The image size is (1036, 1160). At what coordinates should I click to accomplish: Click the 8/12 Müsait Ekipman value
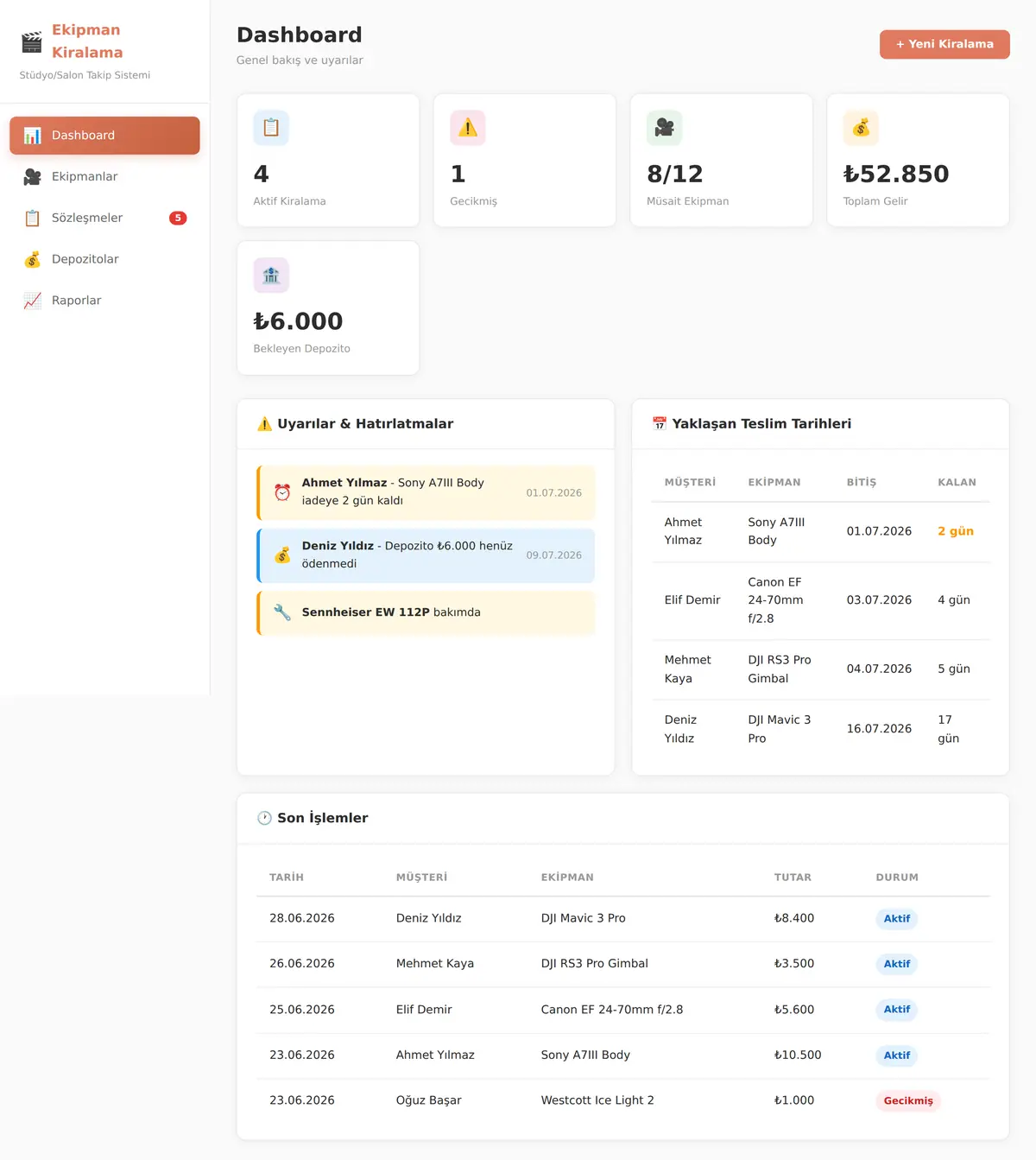point(675,174)
